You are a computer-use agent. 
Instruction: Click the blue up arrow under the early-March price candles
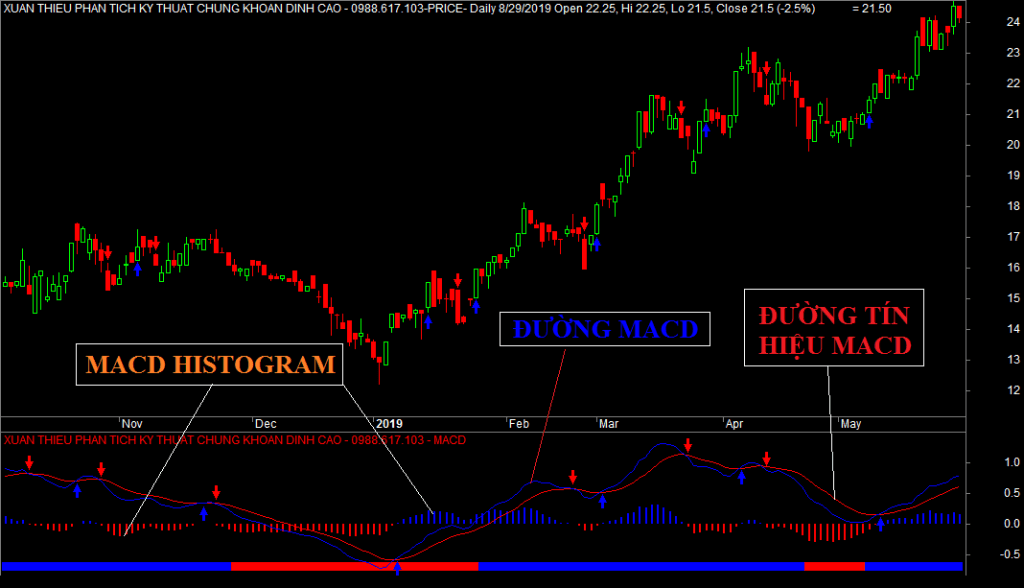[598, 241]
